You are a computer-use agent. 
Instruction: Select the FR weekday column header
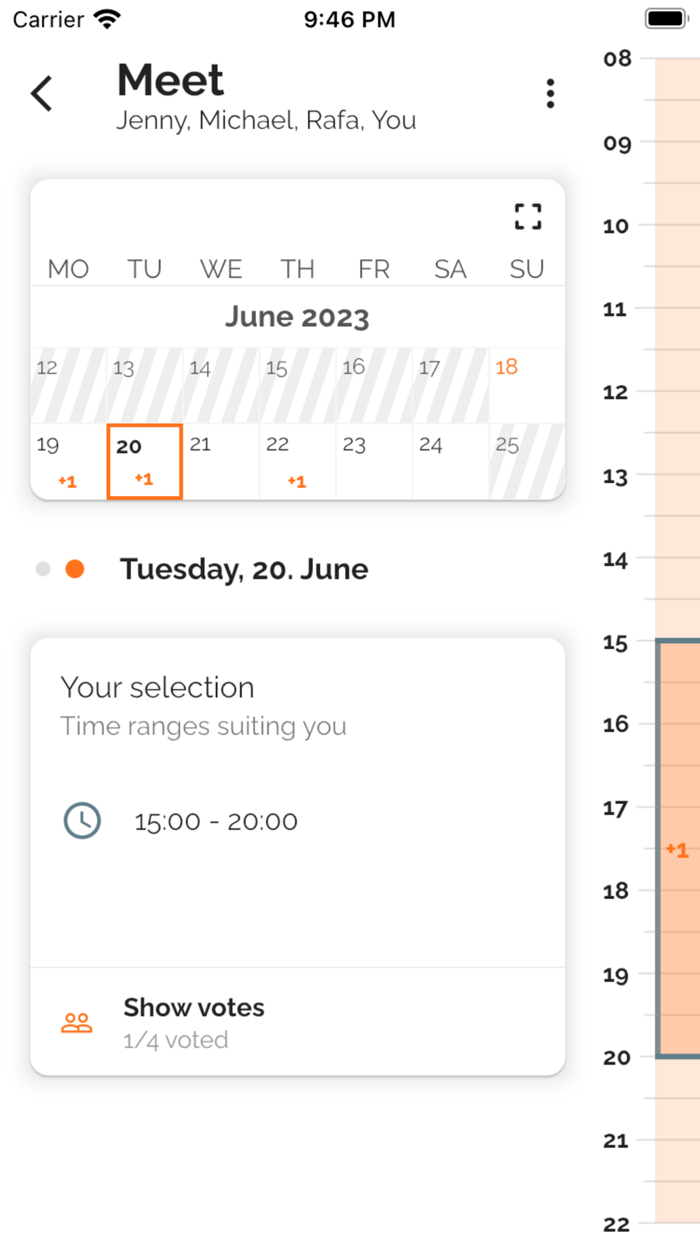(x=373, y=268)
